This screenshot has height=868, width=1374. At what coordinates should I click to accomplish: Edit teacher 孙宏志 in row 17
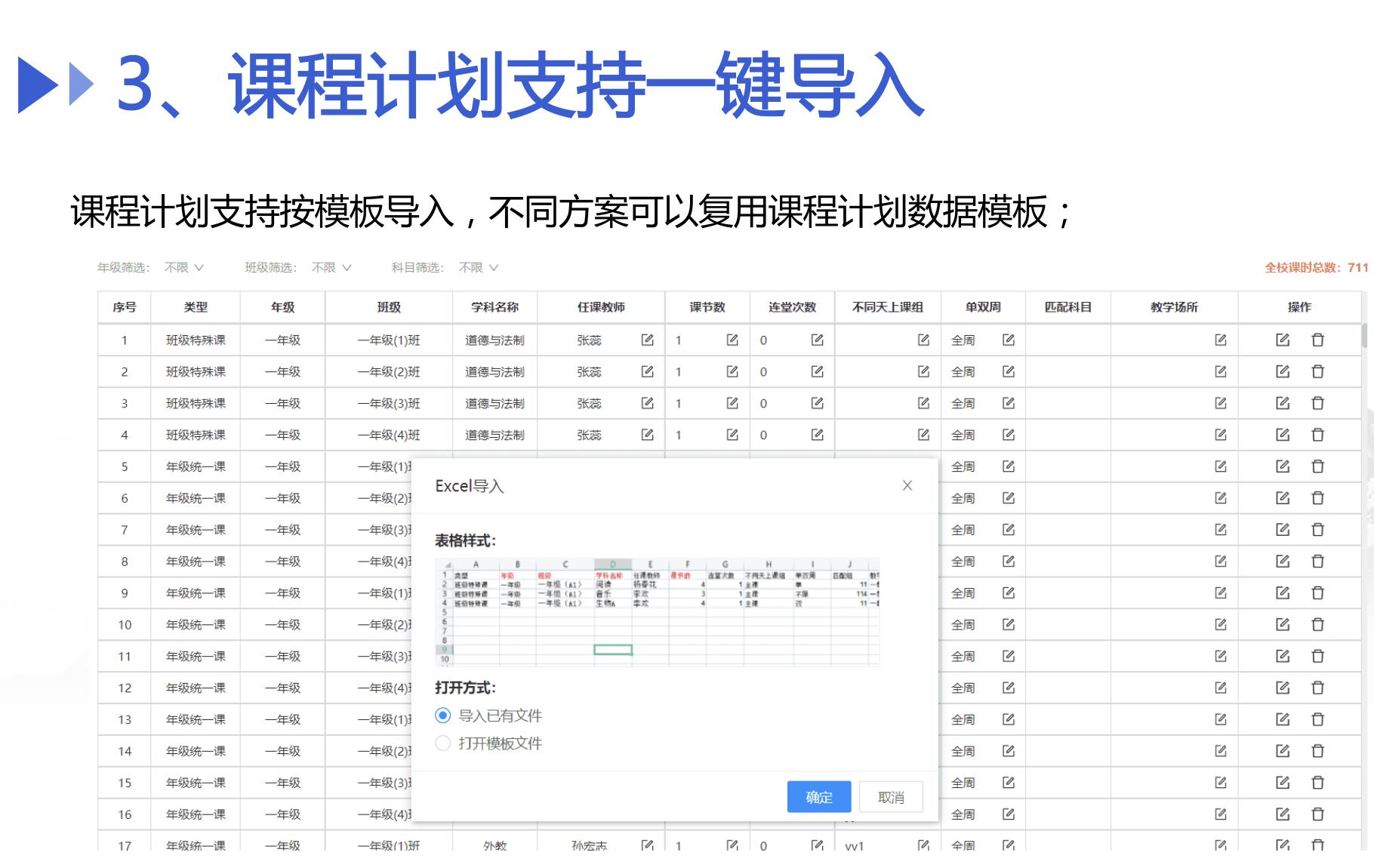pos(646,847)
